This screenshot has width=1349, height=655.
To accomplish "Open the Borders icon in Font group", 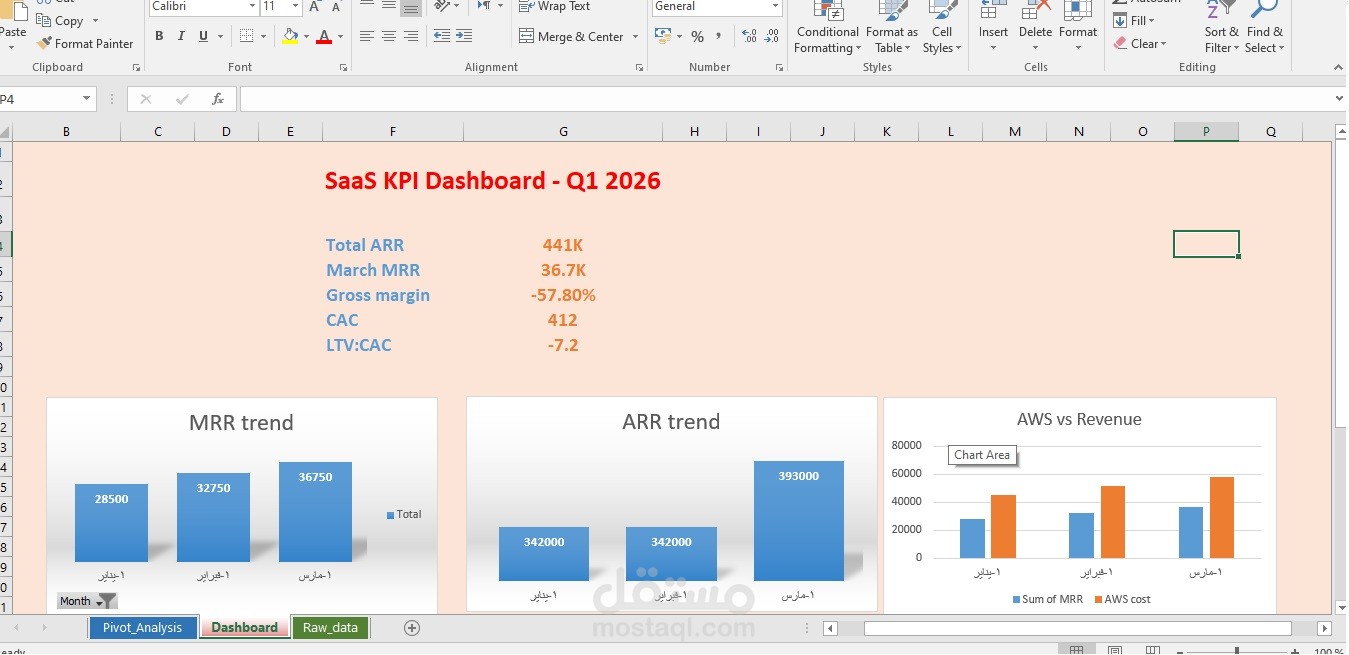I will 246,36.
